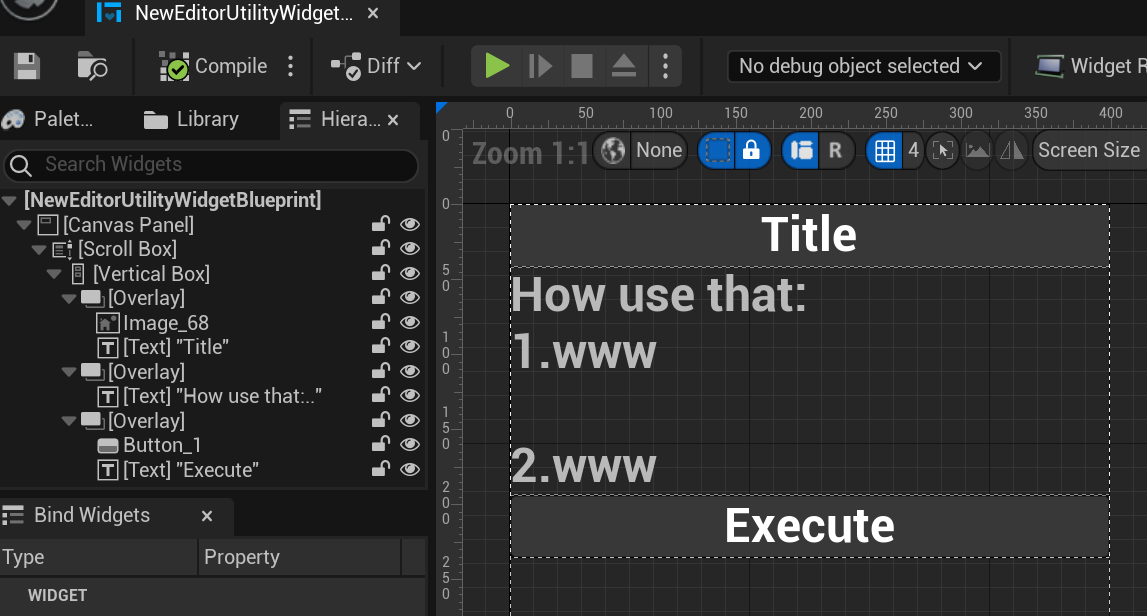Toggle the respect locks padlock icon
This screenshot has width=1147, height=616.
(x=751, y=151)
